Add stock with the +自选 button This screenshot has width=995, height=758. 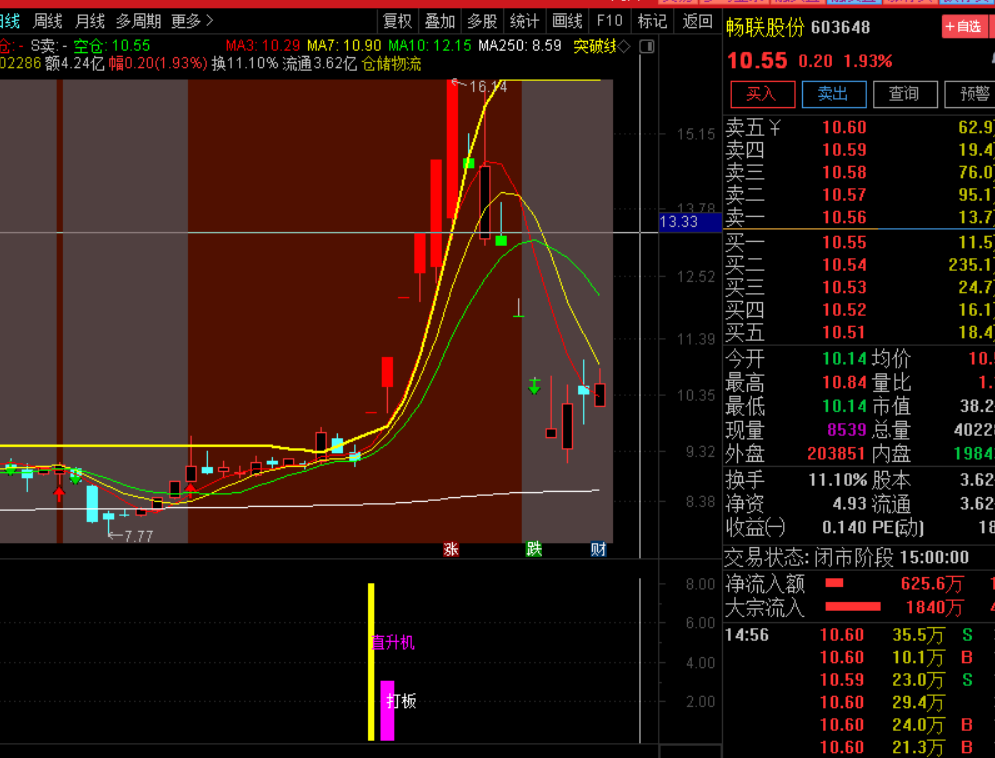[x=962, y=27]
